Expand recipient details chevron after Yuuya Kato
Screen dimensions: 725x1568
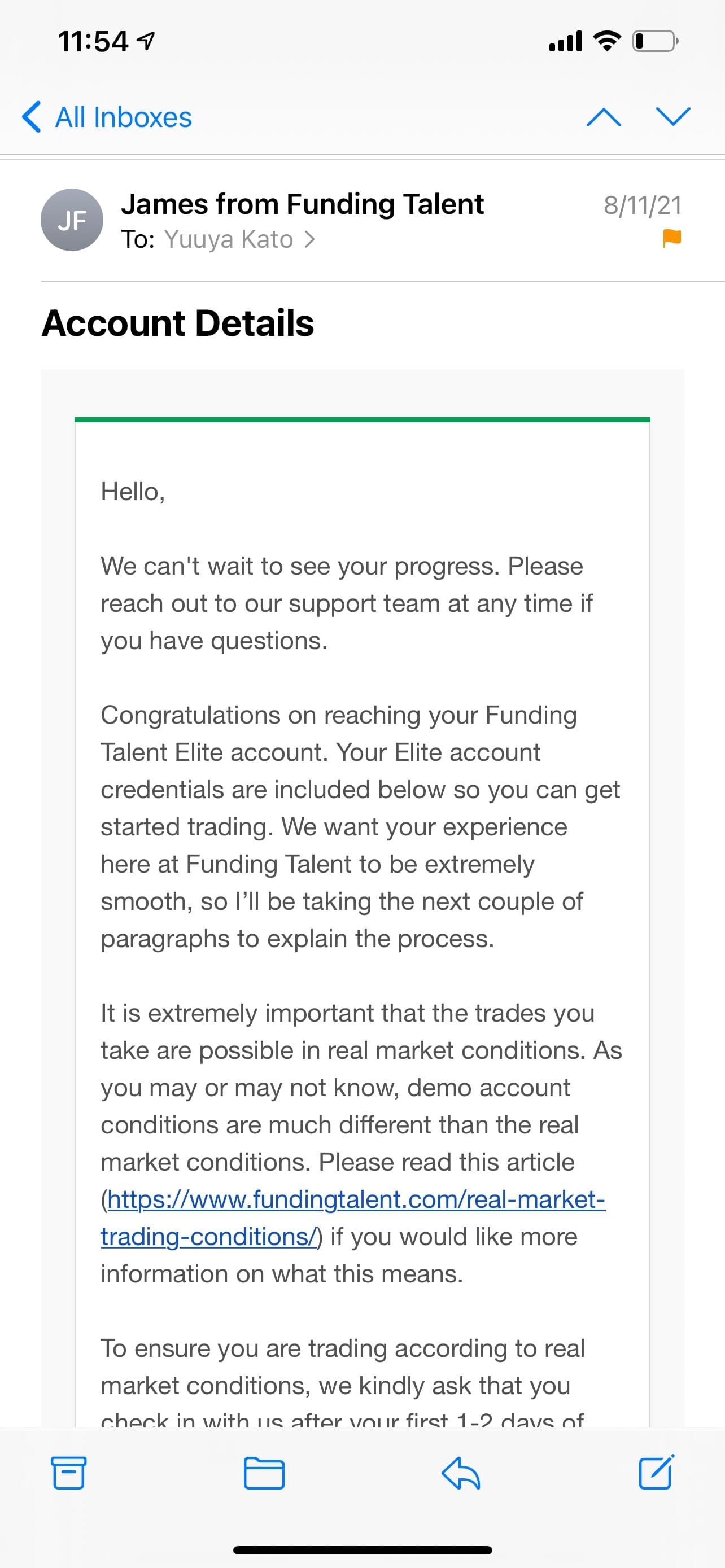tap(309, 239)
